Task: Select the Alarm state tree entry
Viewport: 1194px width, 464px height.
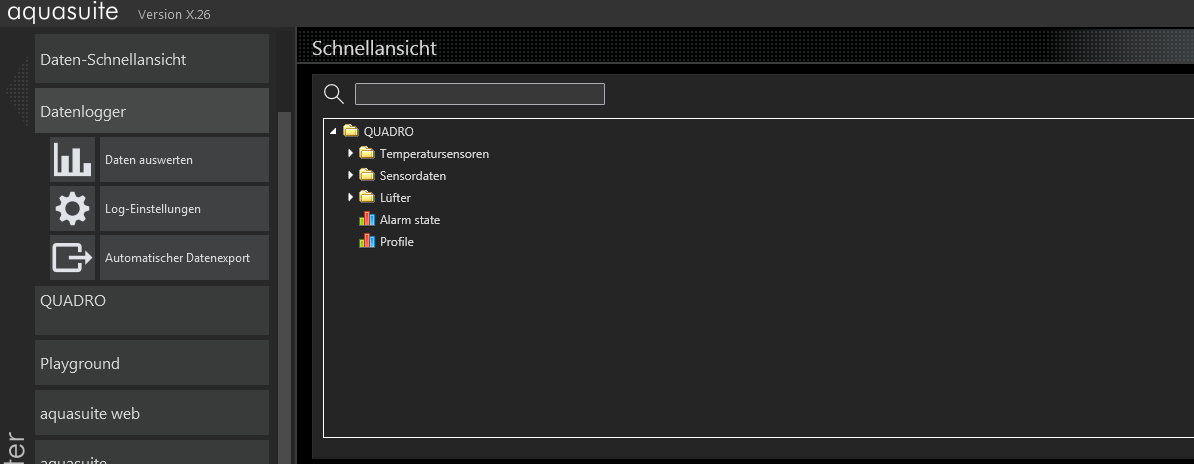Action: click(x=410, y=219)
